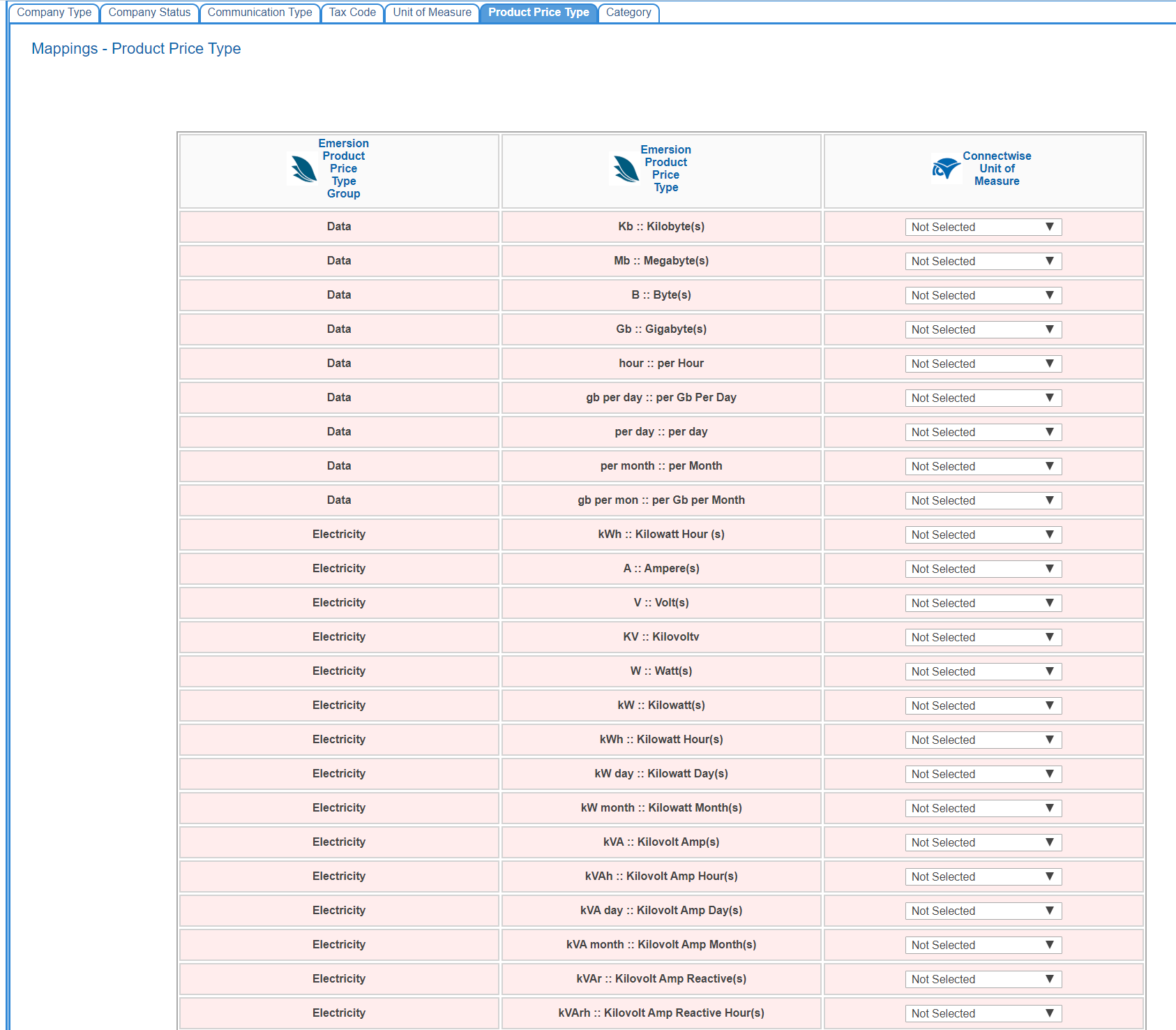Open dropdown for hour per Hour row
The image size is (1176, 1030).
[983, 364]
